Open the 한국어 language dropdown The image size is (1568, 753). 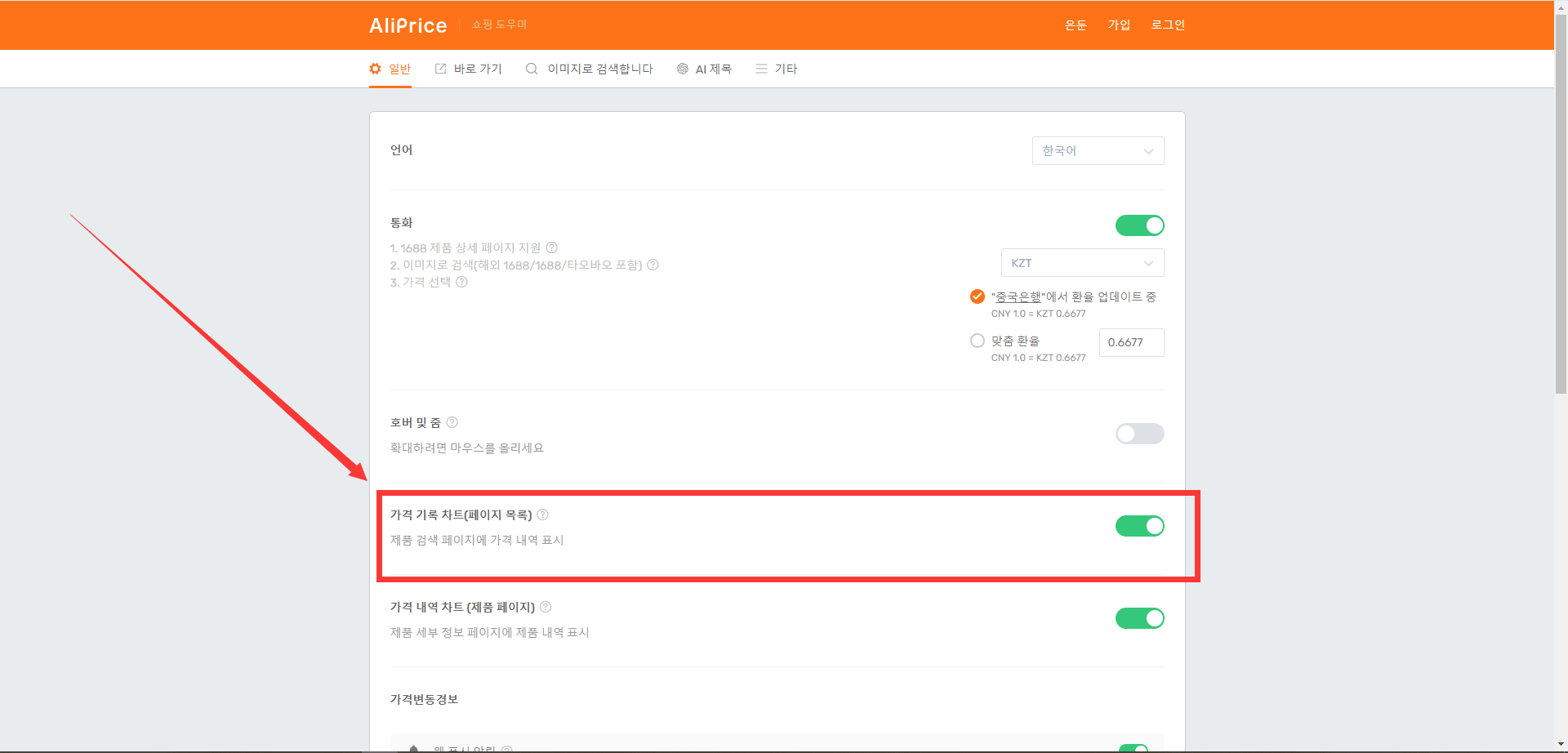(1098, 151)
